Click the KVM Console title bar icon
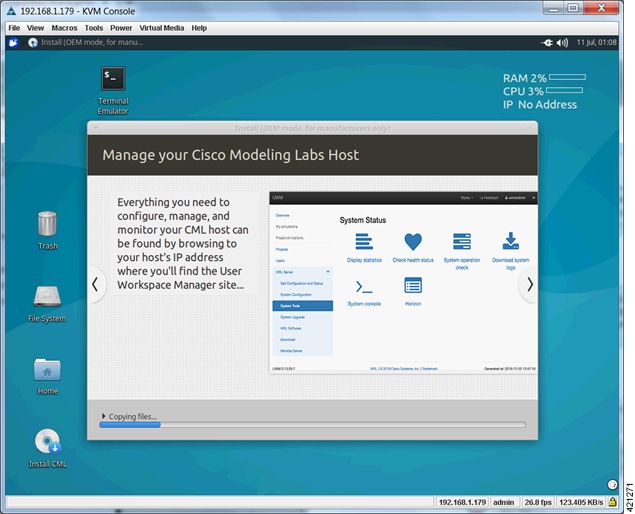This screenshot has height=514, width=635. [x=12, y=11]
